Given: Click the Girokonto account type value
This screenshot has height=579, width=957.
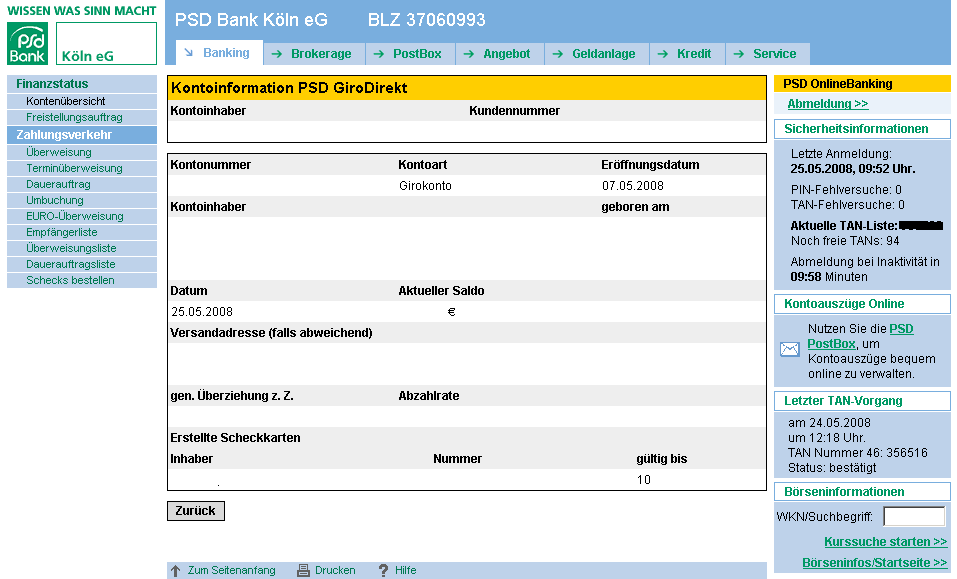Looking at the screenshot, I should (425, 185).
